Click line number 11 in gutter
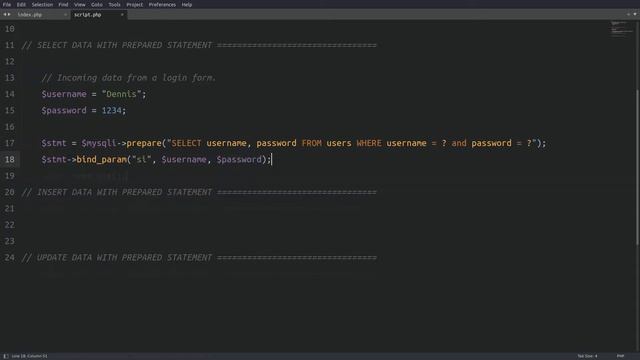 coord(9,45)
